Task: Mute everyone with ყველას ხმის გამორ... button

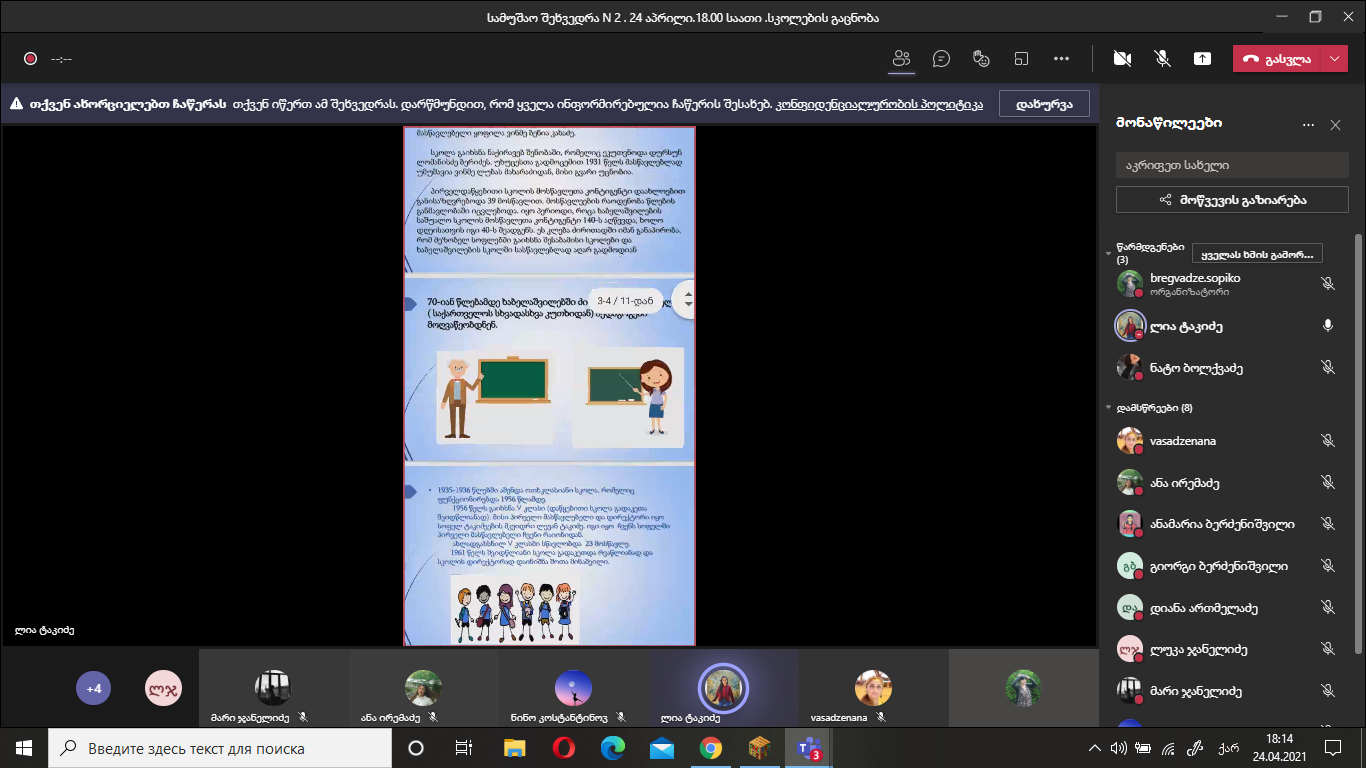Action: point(1259,253)
